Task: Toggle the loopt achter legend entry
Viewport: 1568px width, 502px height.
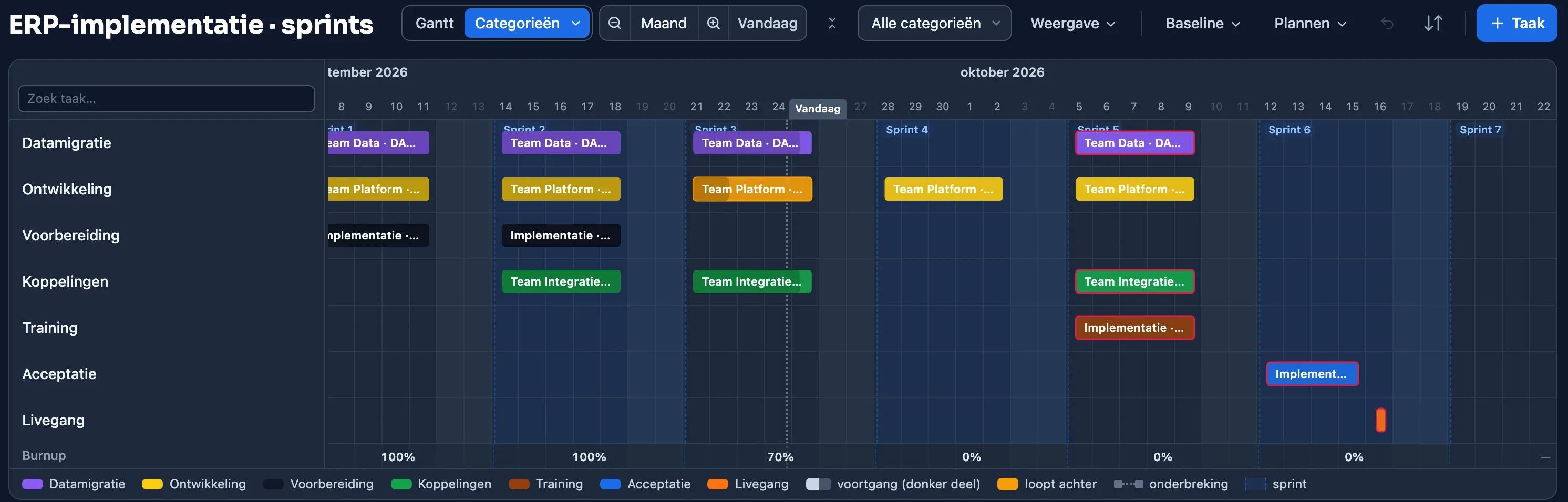Action: [1047, 484]
